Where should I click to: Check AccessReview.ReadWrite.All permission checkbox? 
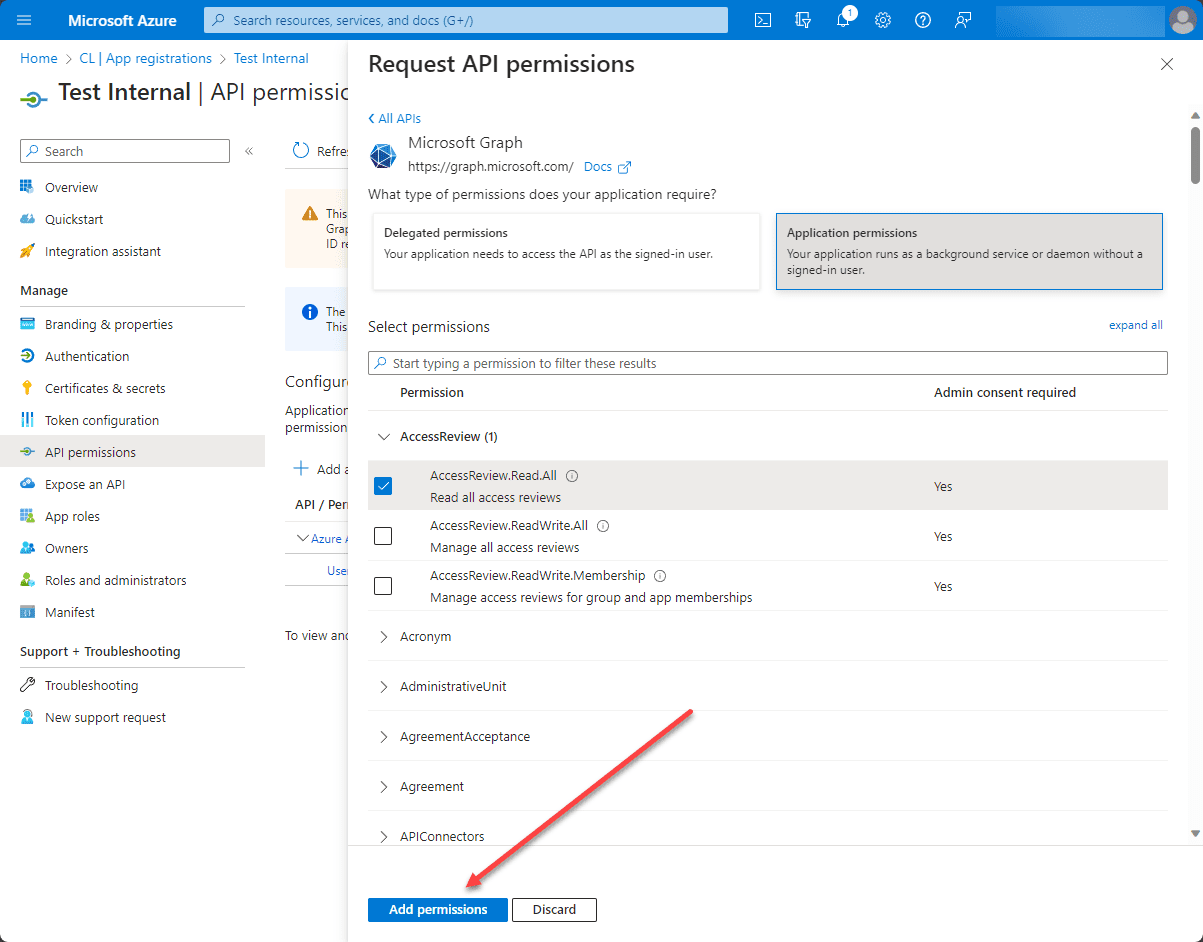tap(383, 536)
